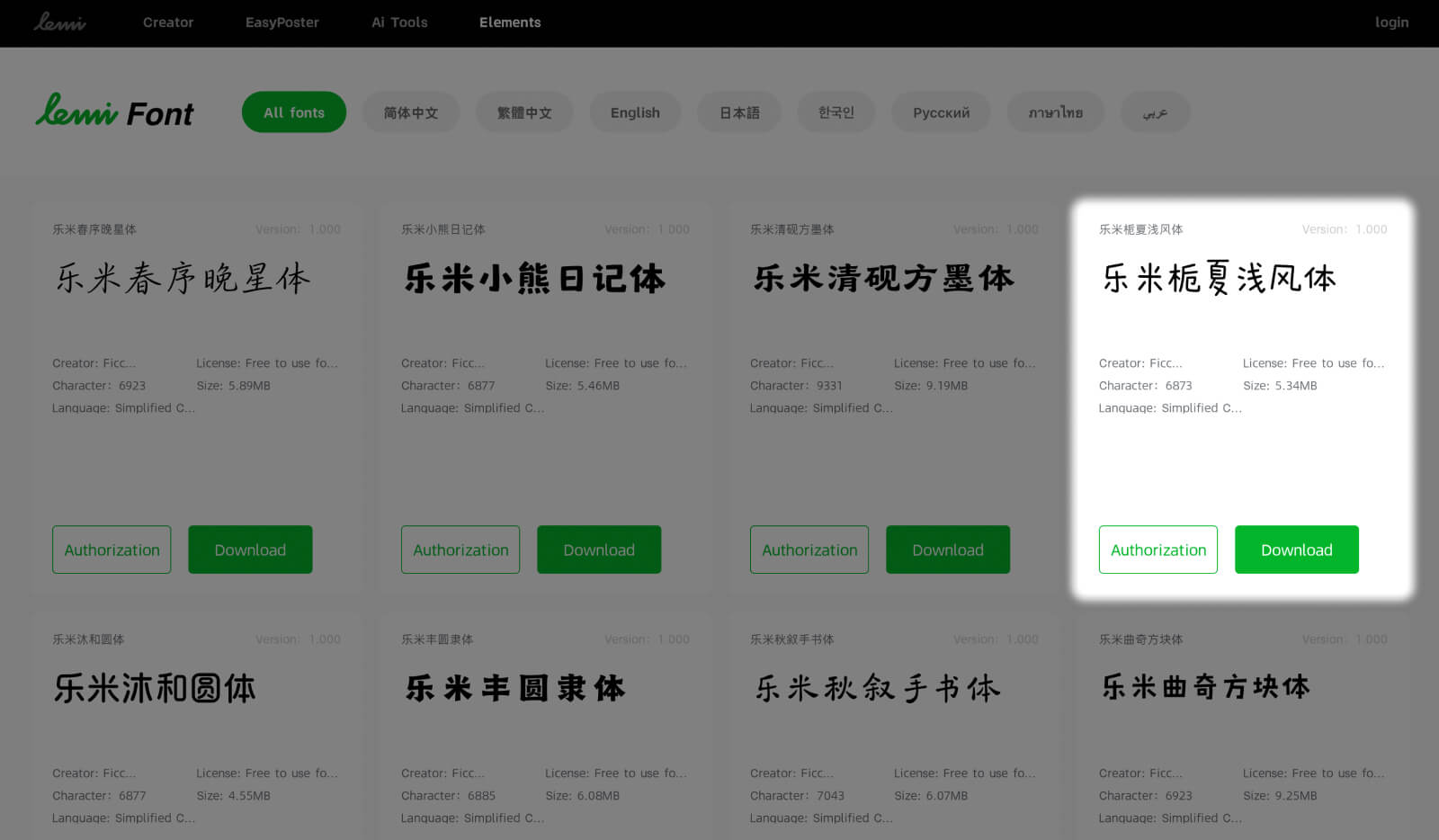This screenshot has height=840, width=1439.
Task: Go to Ai Tools in navigation
Action: click(399, 22)
